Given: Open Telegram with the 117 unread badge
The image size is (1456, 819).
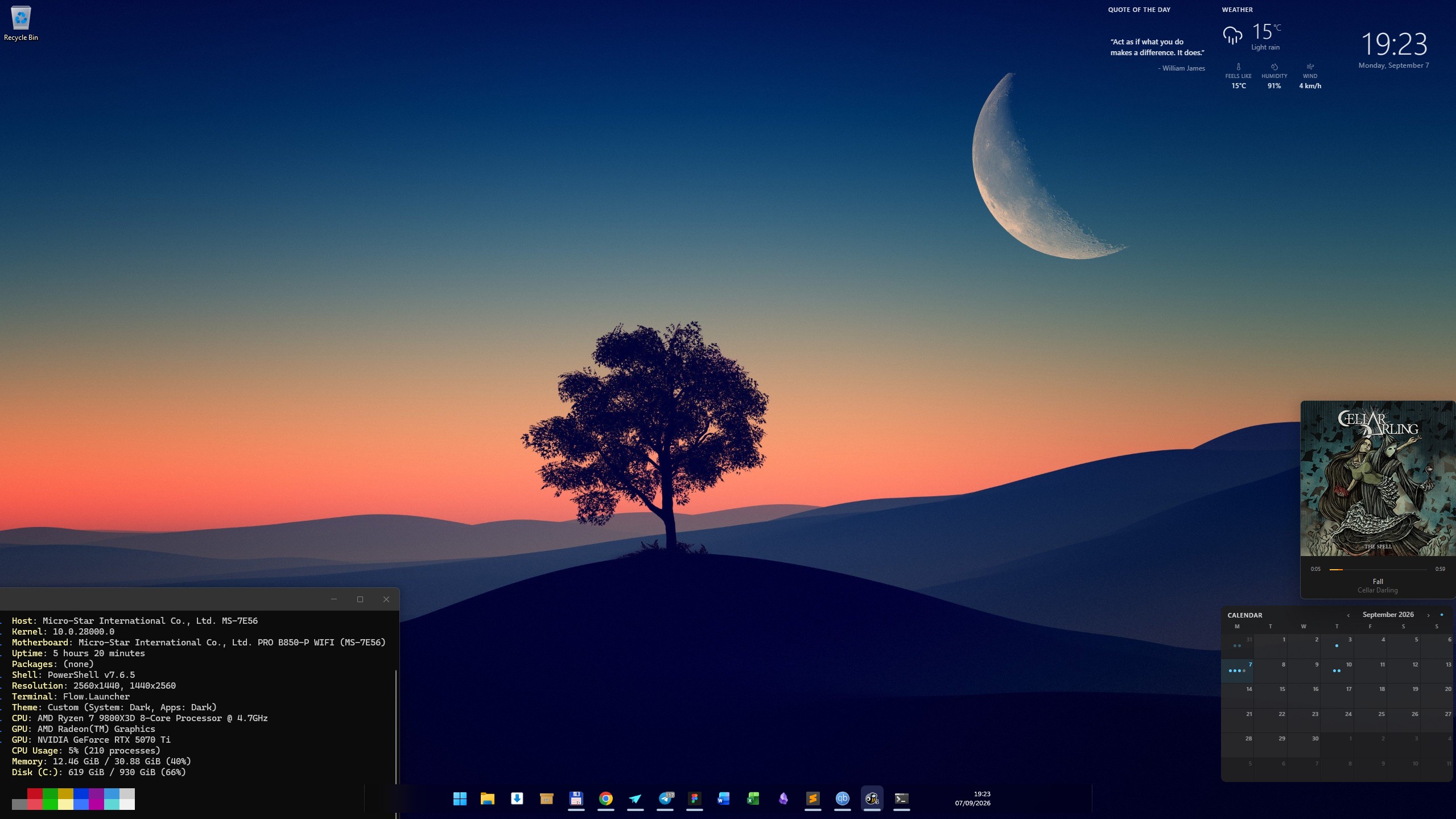Looking at the screenshot, I should 665,799.
